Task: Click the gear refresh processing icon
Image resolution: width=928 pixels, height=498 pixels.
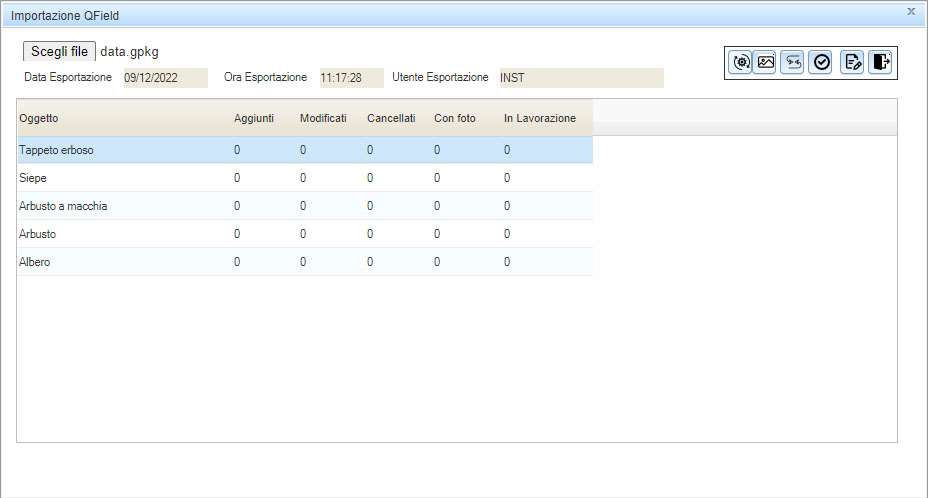Action: click(x=741, y=62)
